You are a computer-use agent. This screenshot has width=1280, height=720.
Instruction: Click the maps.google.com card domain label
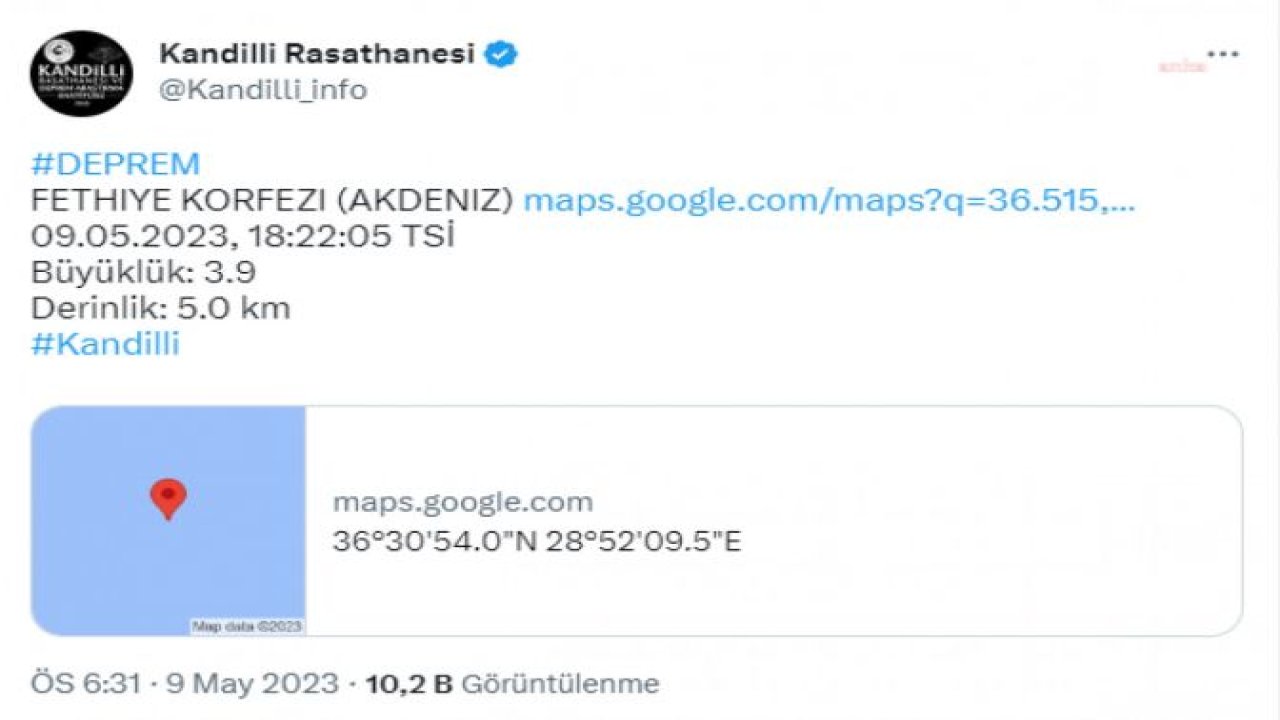click(462, 501)
